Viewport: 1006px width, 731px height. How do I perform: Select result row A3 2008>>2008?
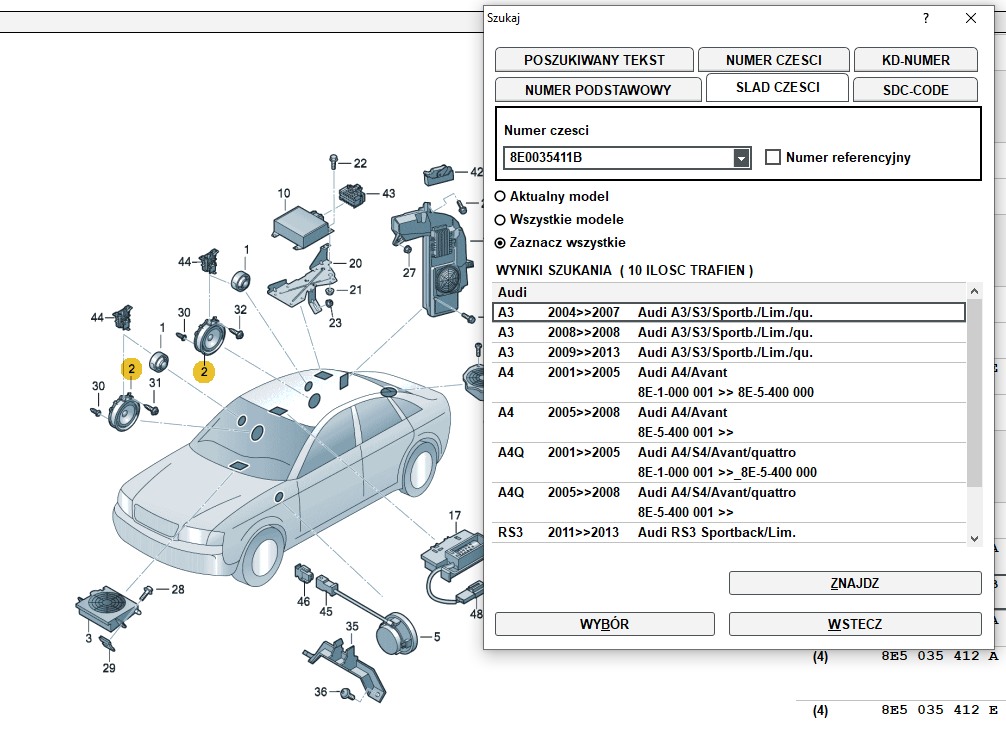click(x=729, y=332)
